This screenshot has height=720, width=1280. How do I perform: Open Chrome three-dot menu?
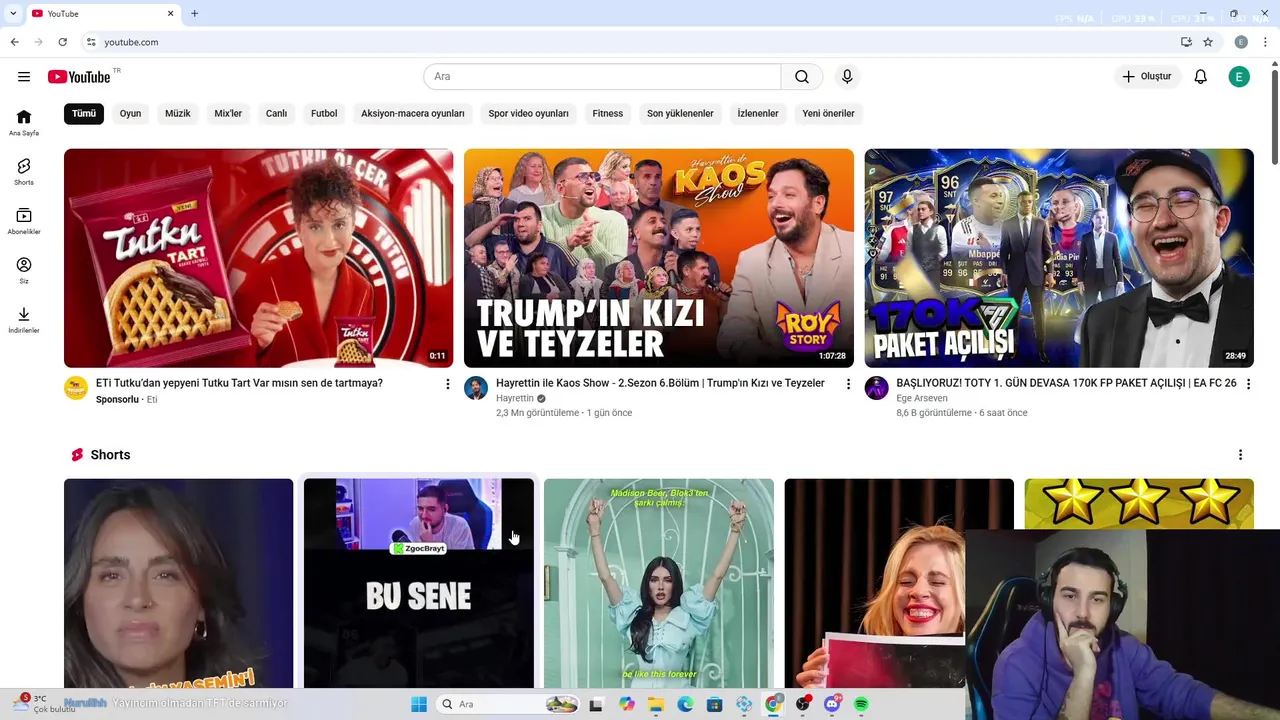[x=1266, y=42]
